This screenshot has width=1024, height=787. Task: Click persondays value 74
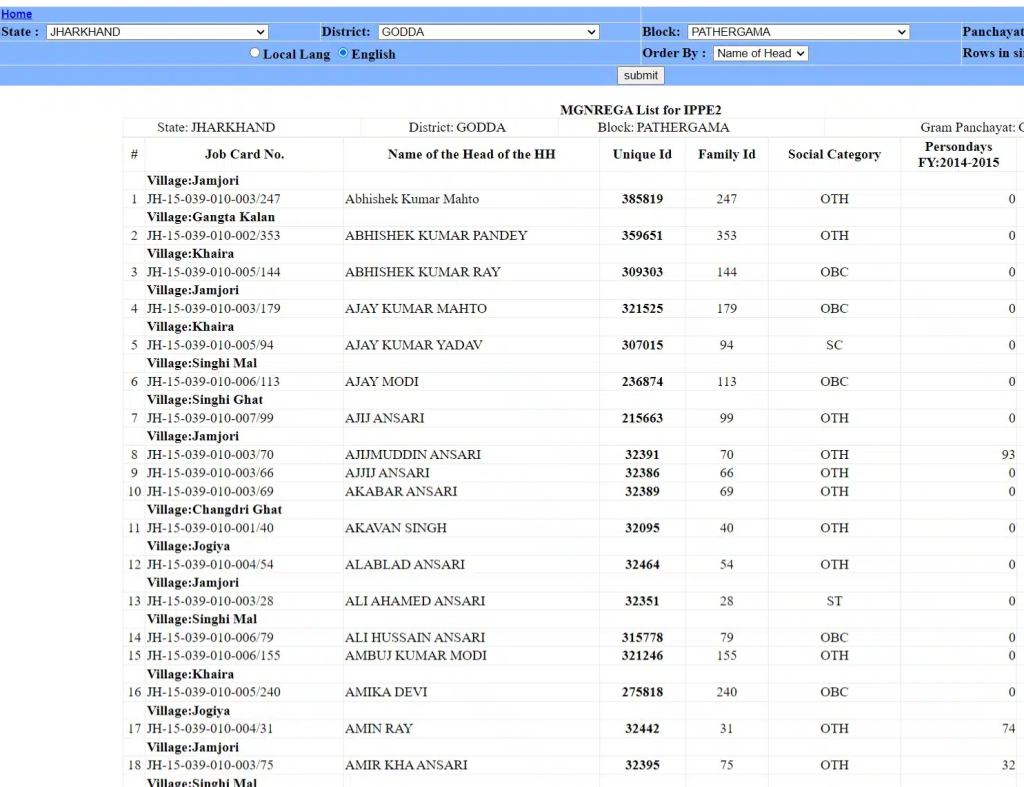click(x=1008, y=729)
